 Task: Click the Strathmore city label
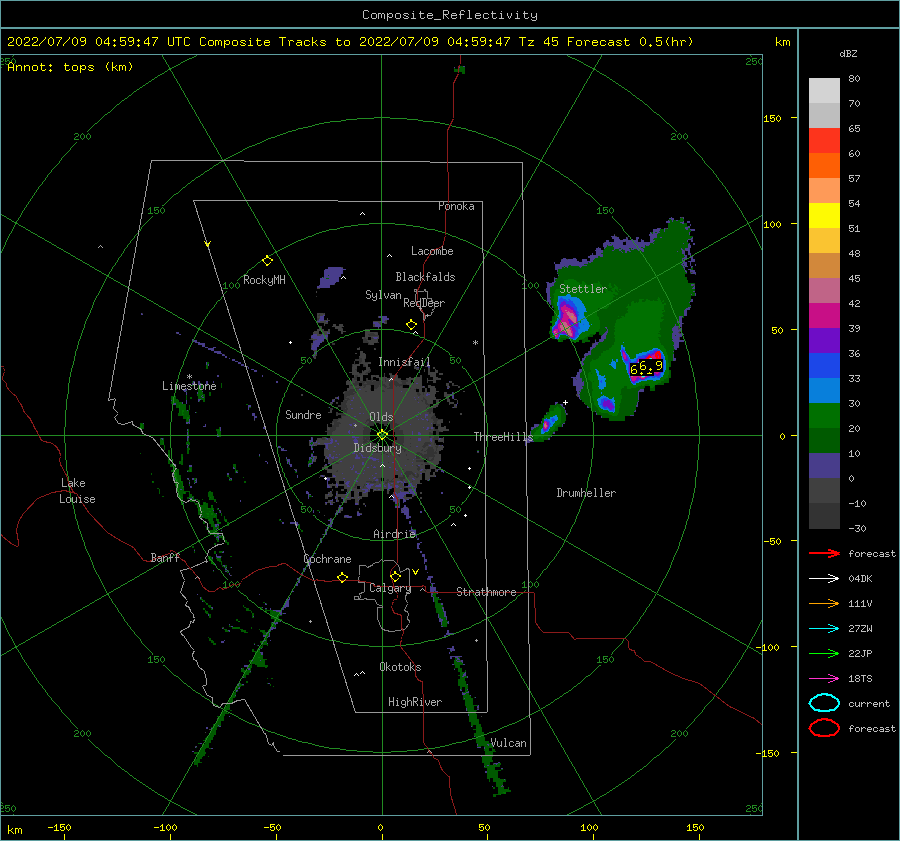(486, 592)
